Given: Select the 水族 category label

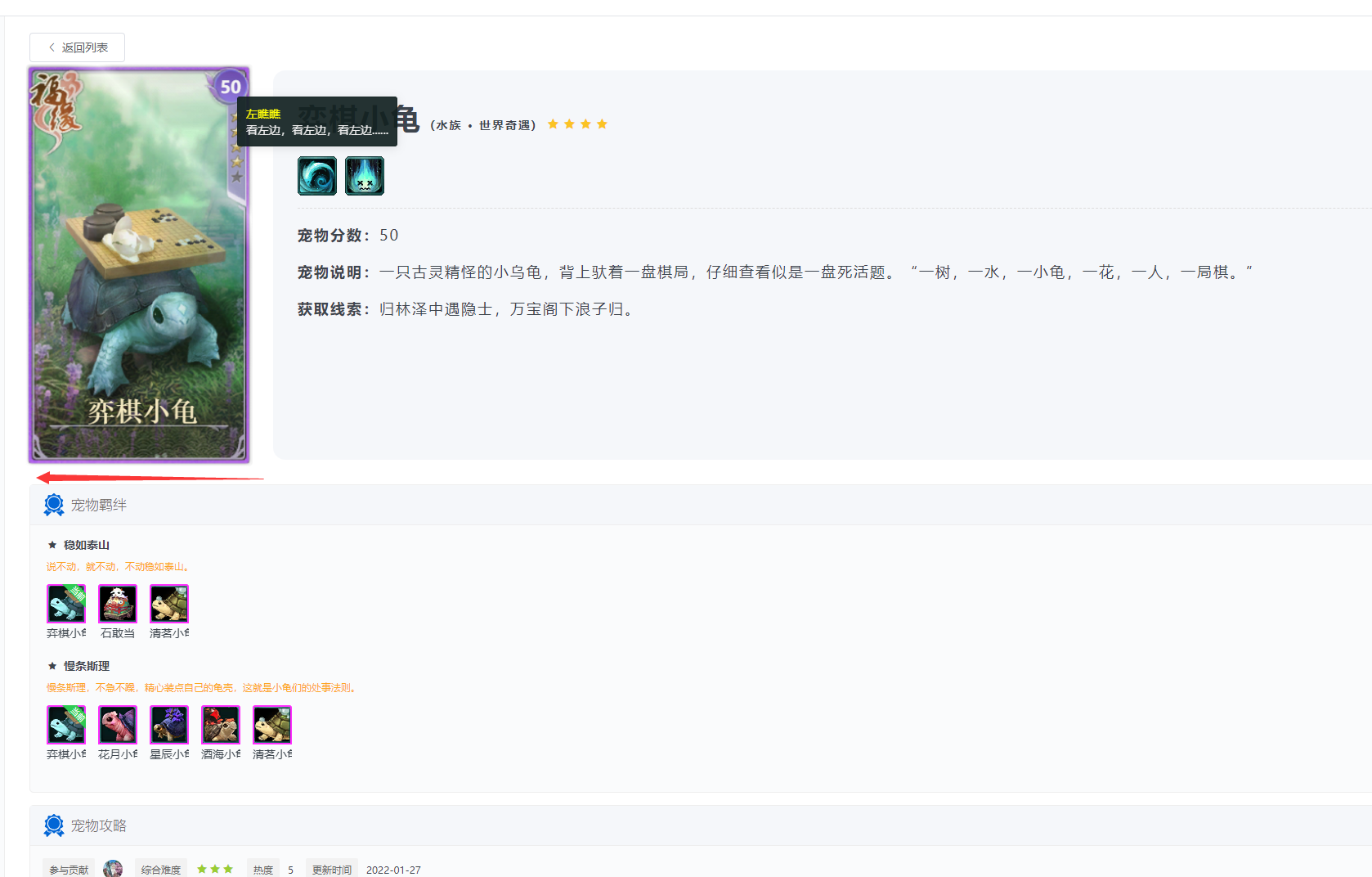Looking at the screenshot, I should (448, 124).
